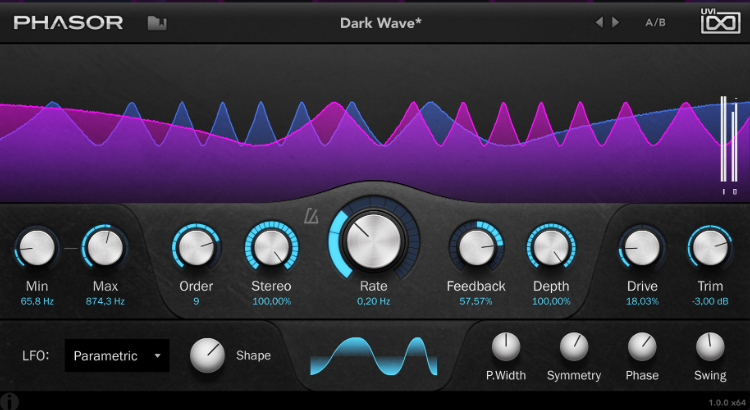Click the Stereo knob
The height and width of the screenshot is (410, 750).
click(x=271, y=247)
